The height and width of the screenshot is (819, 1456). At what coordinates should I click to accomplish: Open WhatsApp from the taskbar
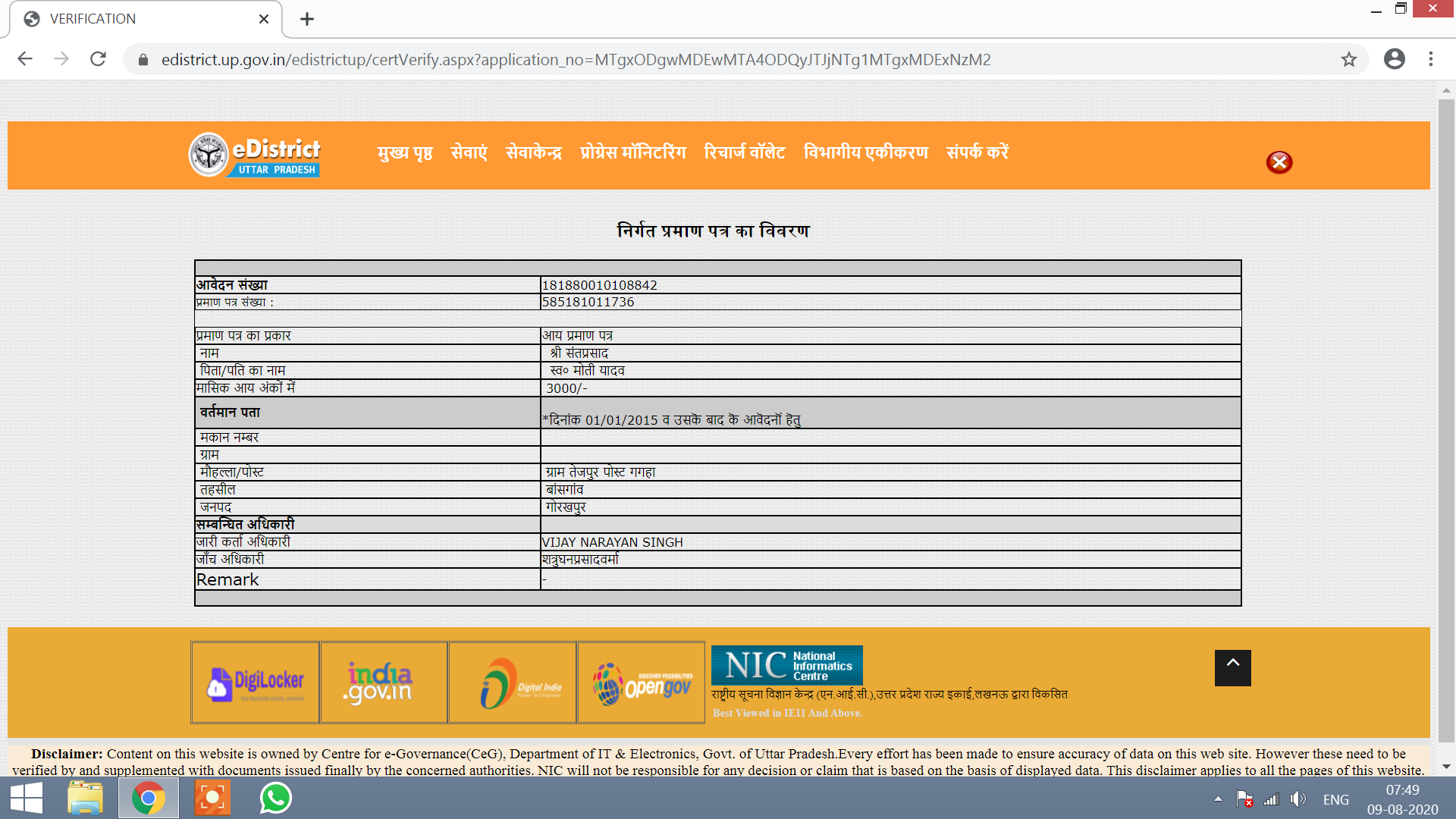coord(275,798)
